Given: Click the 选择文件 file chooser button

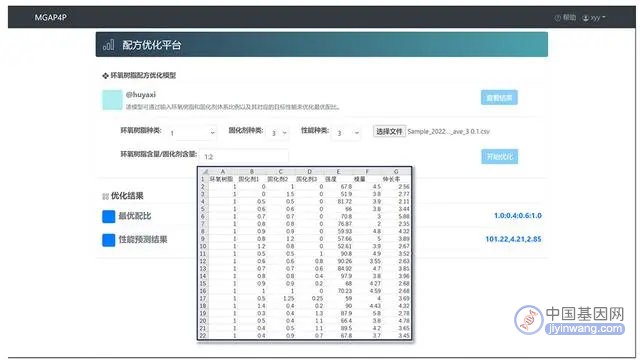Looking at the screenshot, I should click(389, 131).
